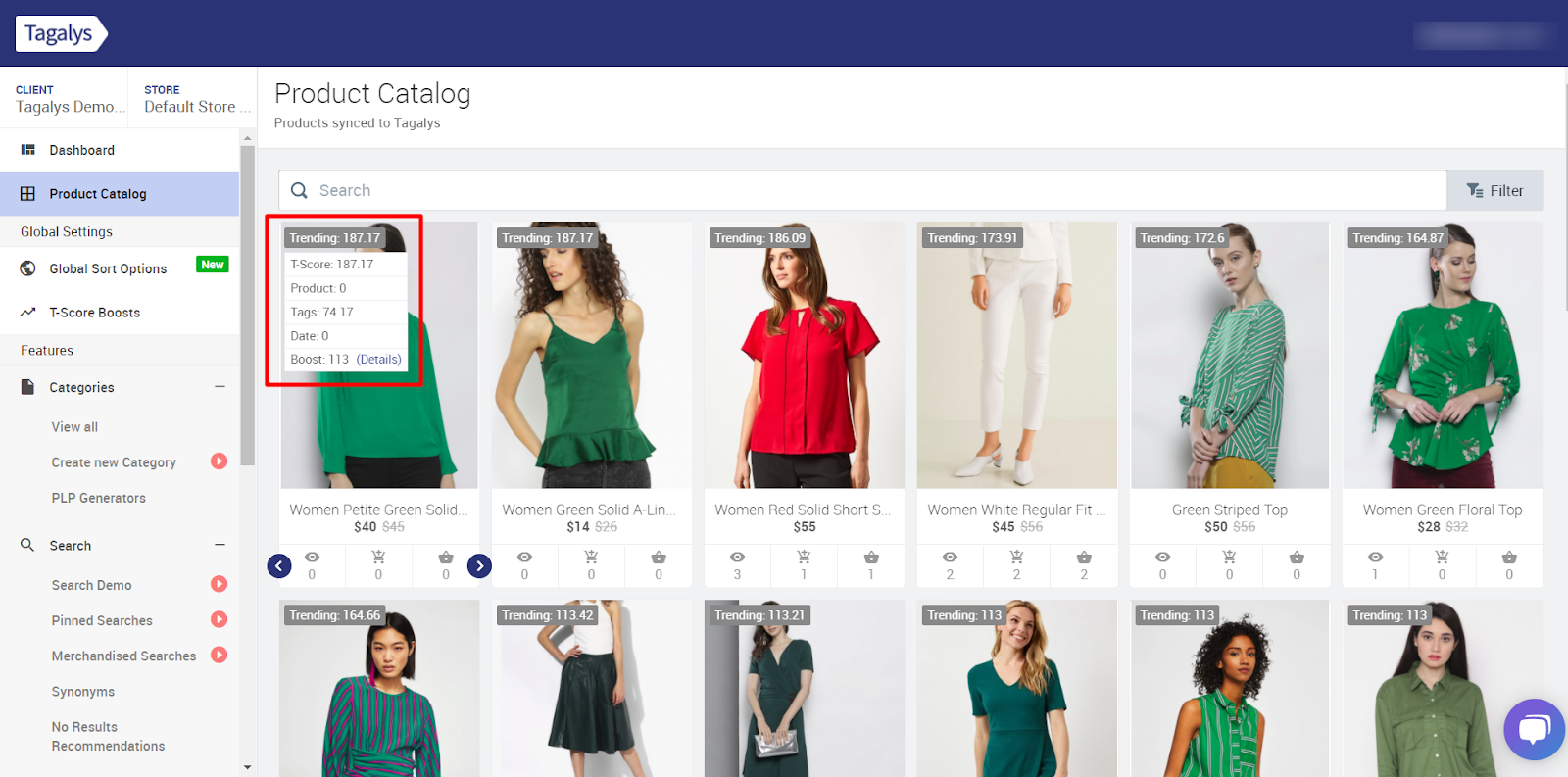Open Merchandised Searches
This screenshot has height=777, width=1568.
pos(123,656)
